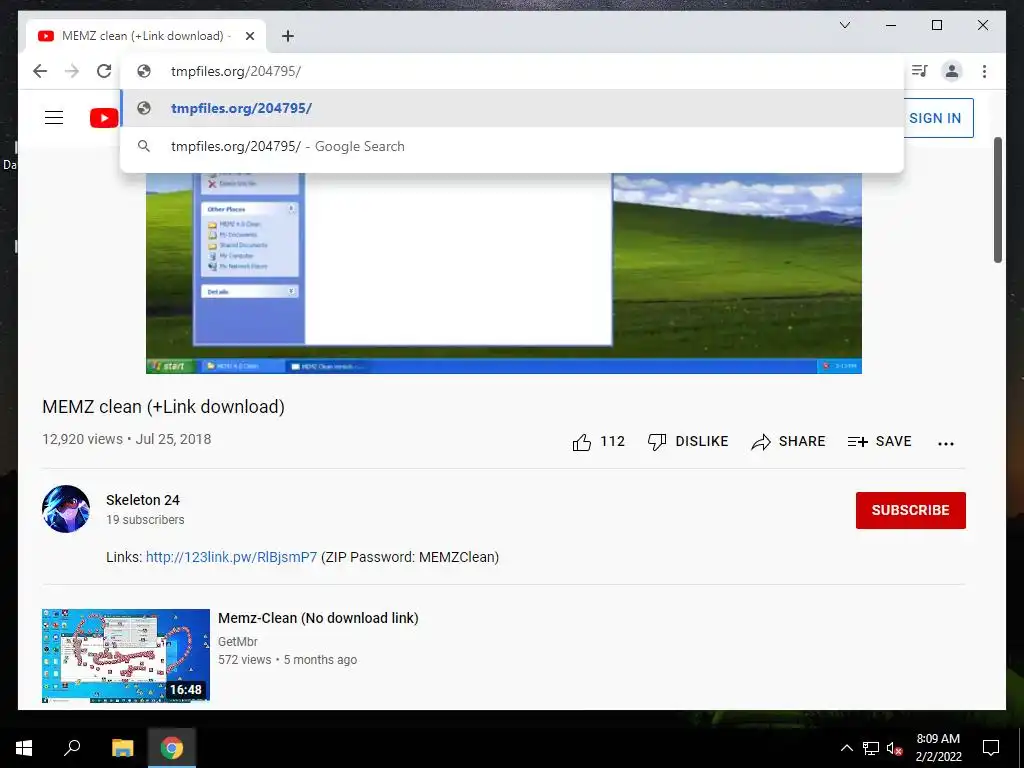This screenshot has height=768, width=1024.
Task: Click the 19 subscribers text
Action: (145, 520)
